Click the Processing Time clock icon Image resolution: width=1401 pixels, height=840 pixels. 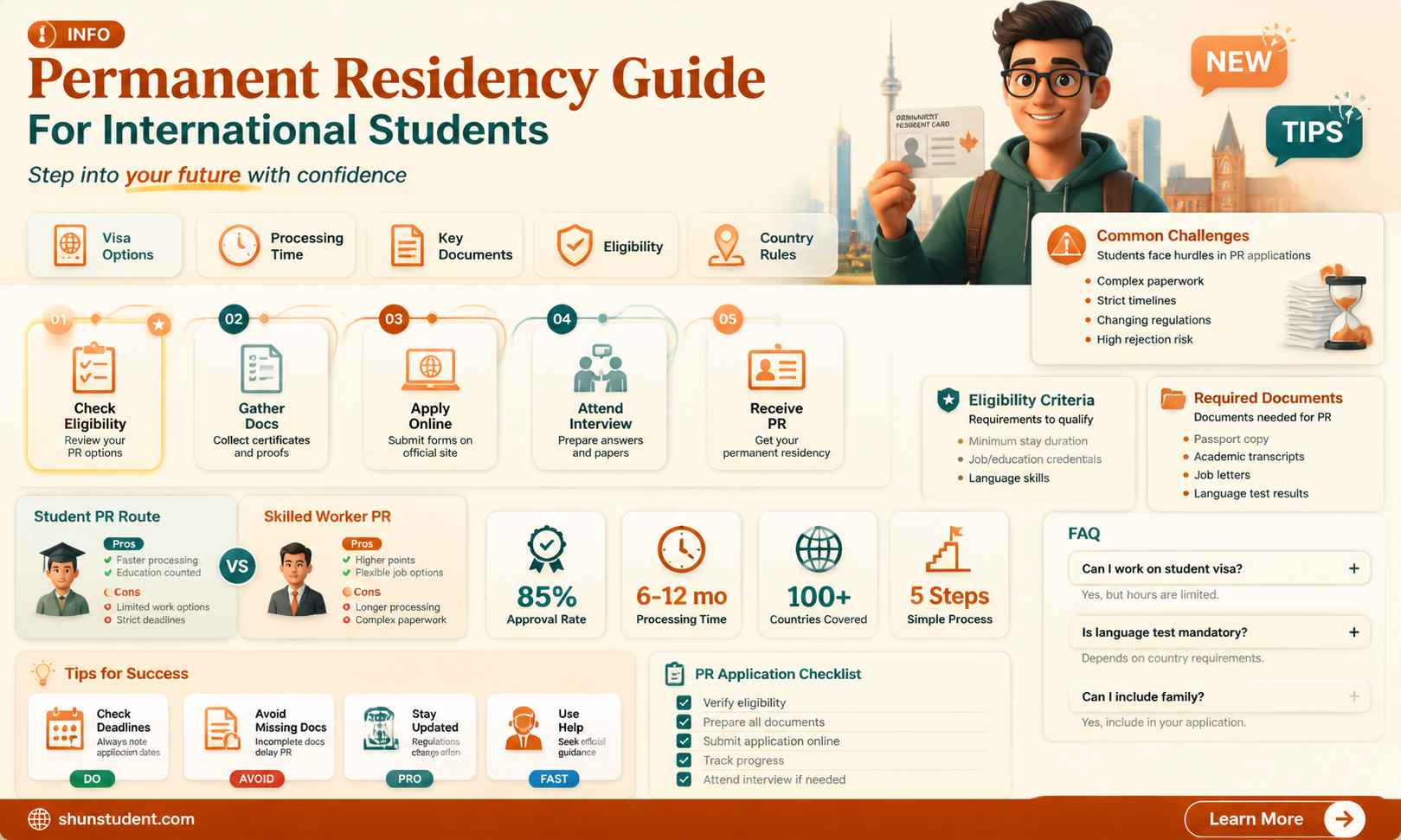coord(239,246)
